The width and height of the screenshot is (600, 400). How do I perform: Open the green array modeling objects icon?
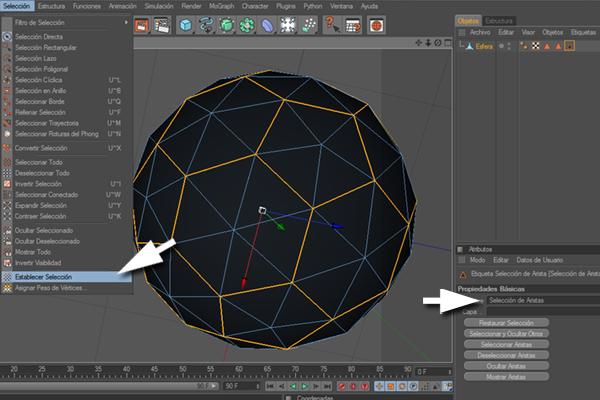point(247,25)
